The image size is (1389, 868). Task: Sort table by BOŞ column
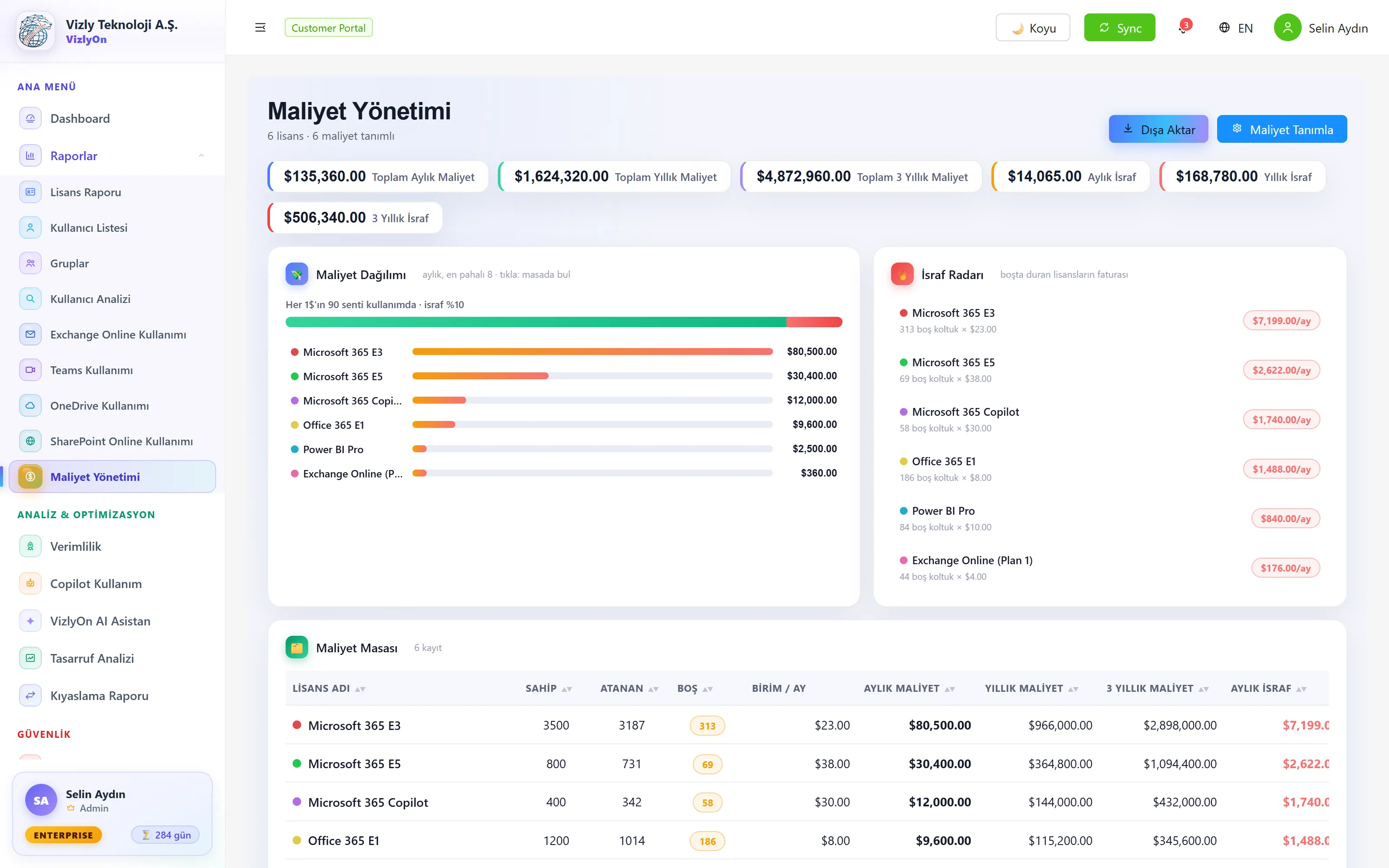point(695,688)
